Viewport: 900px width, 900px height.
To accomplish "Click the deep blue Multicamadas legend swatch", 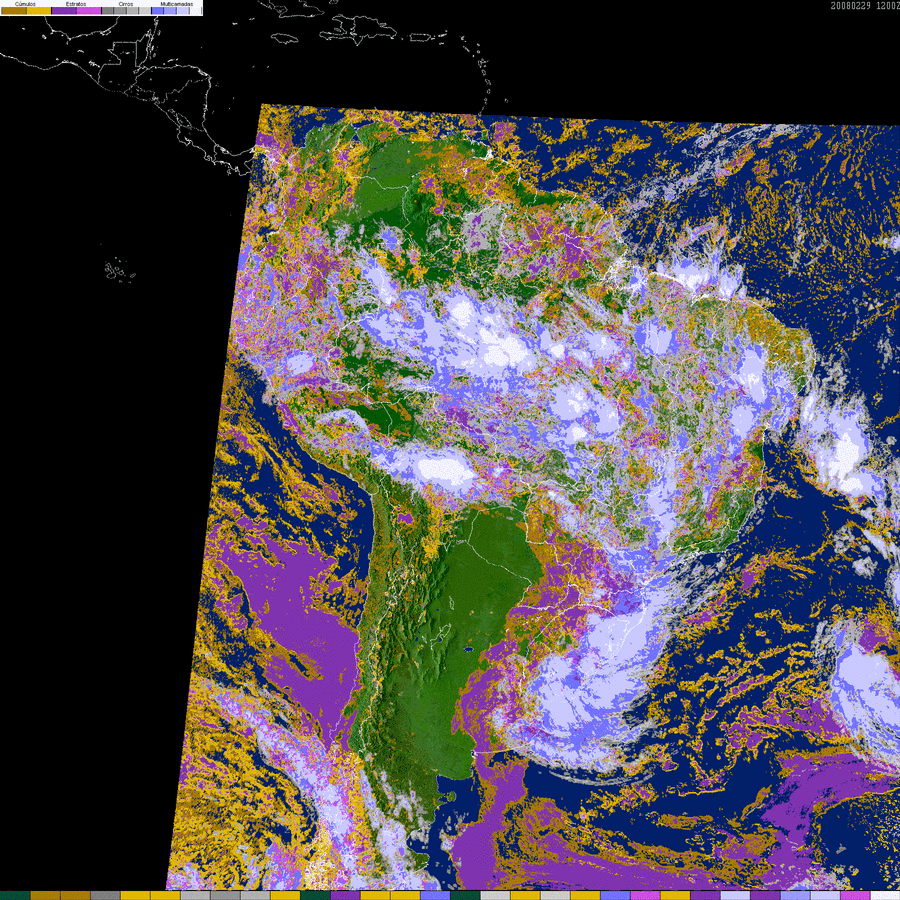I will coord(157,10).
